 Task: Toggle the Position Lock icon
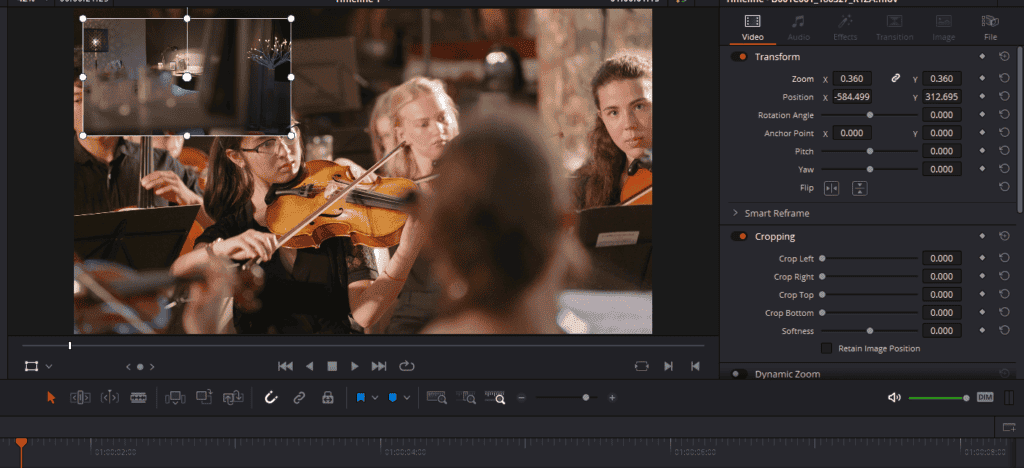pos(328,398)
